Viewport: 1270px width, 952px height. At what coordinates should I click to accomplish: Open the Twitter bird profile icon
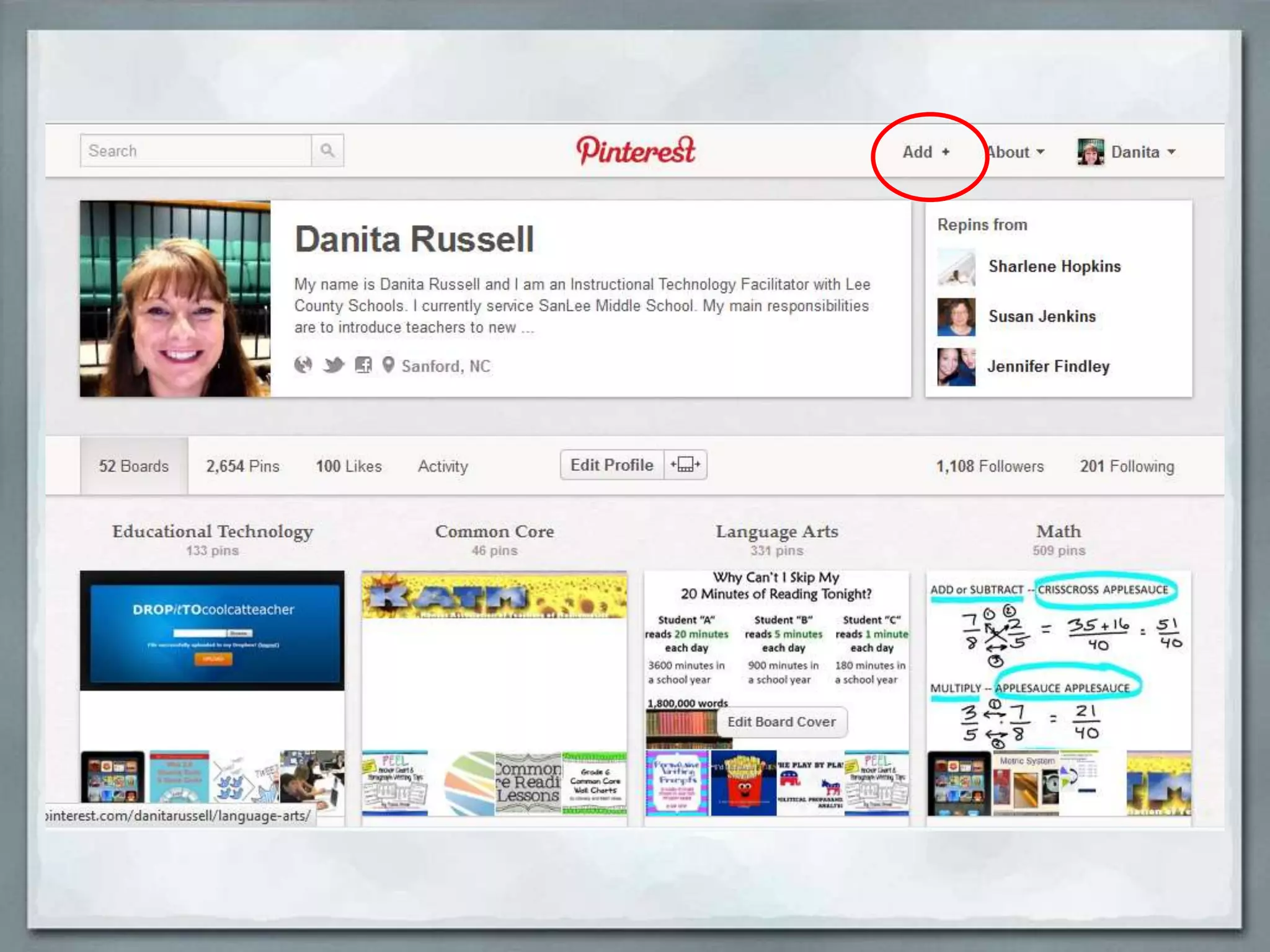click(x=334, y=365)
